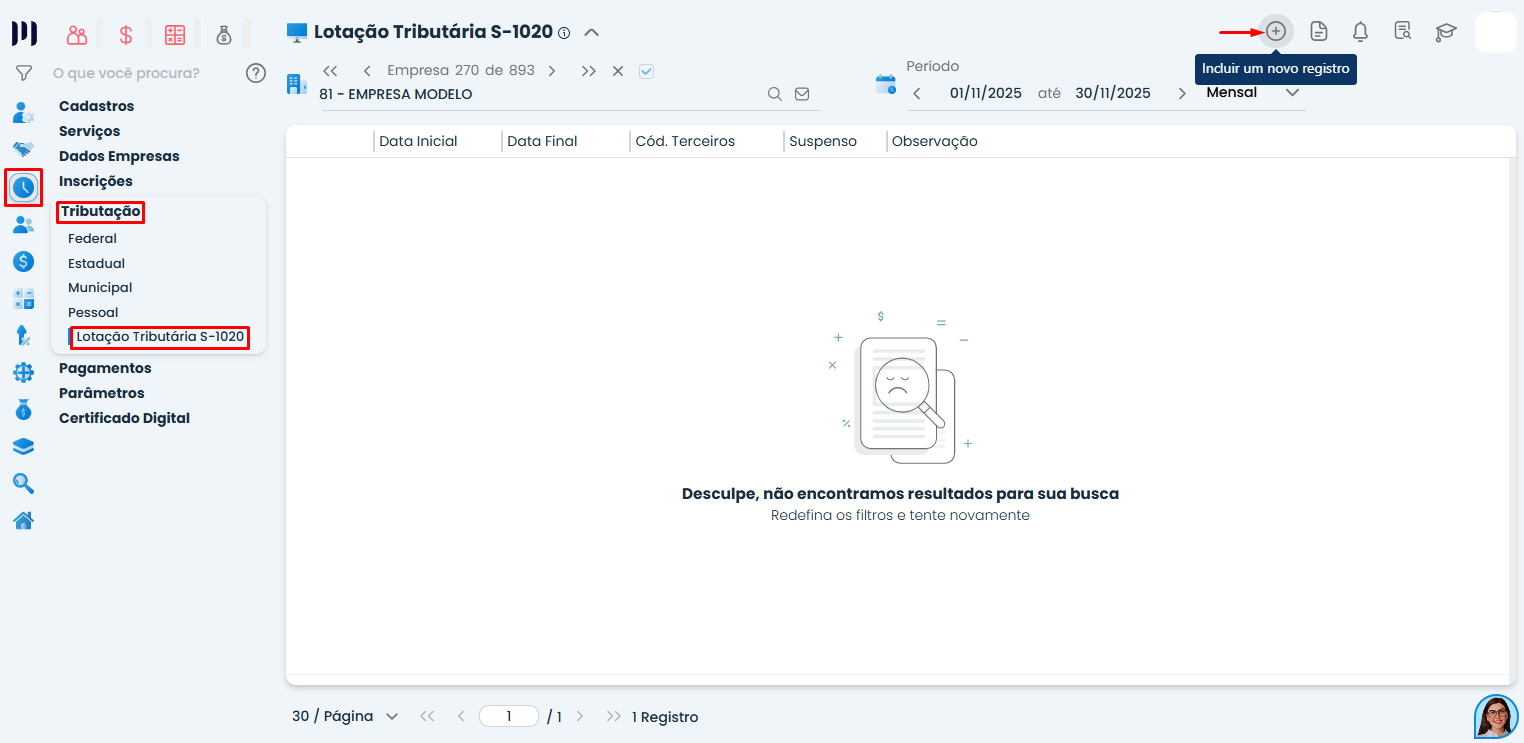Jump to last company with double right arrows
The width and height of the screenshot is (1524, 743).
(x=589, y=71)
